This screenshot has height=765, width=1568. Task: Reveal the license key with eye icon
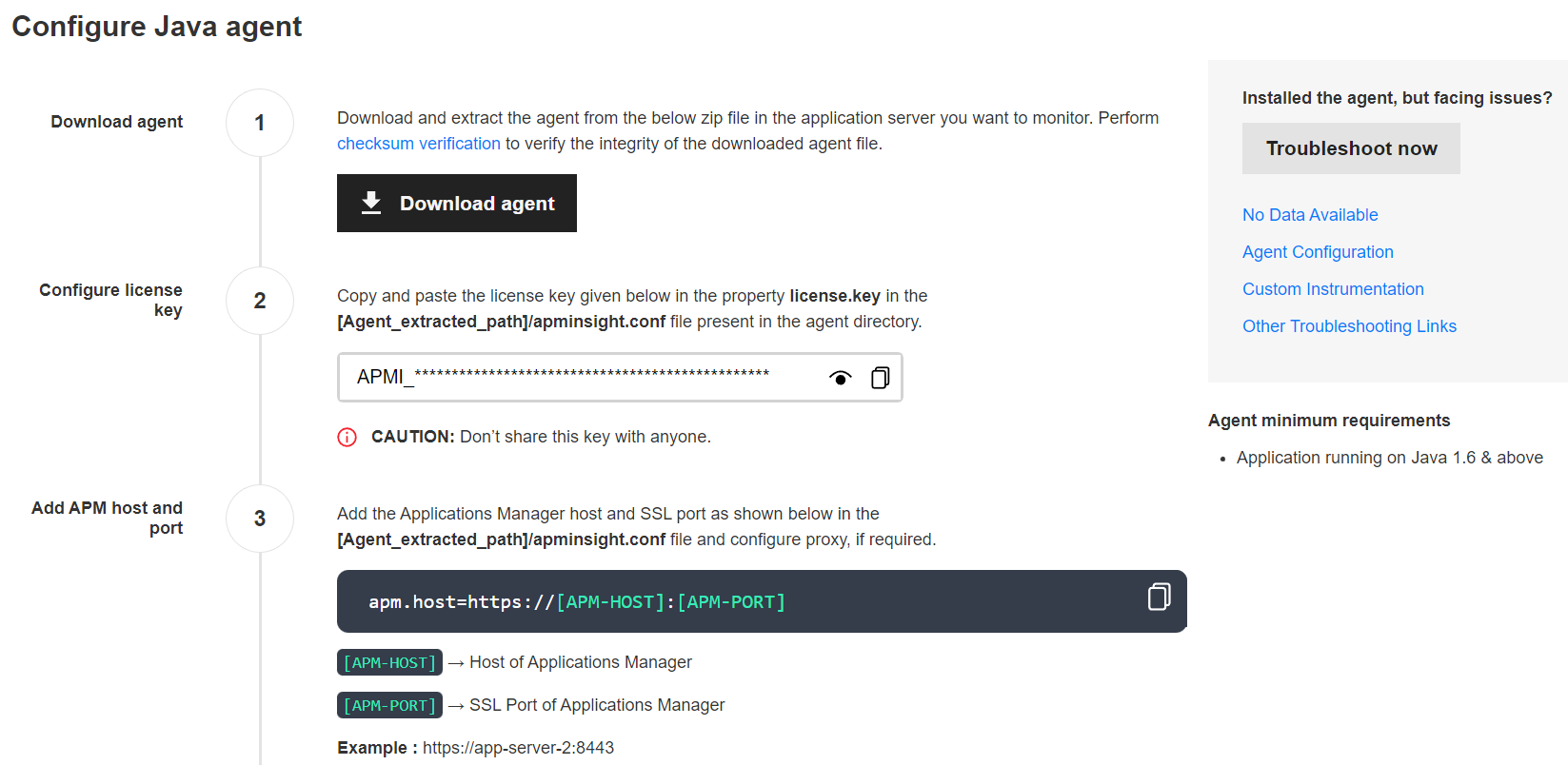[840, 378]
